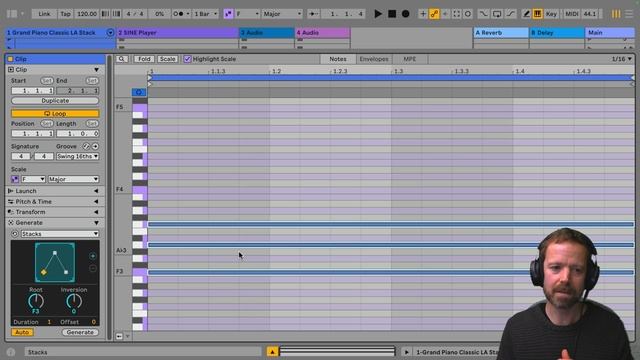Stop playback with the Stop button
Image resolution: width=640 pixels, height=360 pixels.
pyautogui.click(x=392, y=14)
